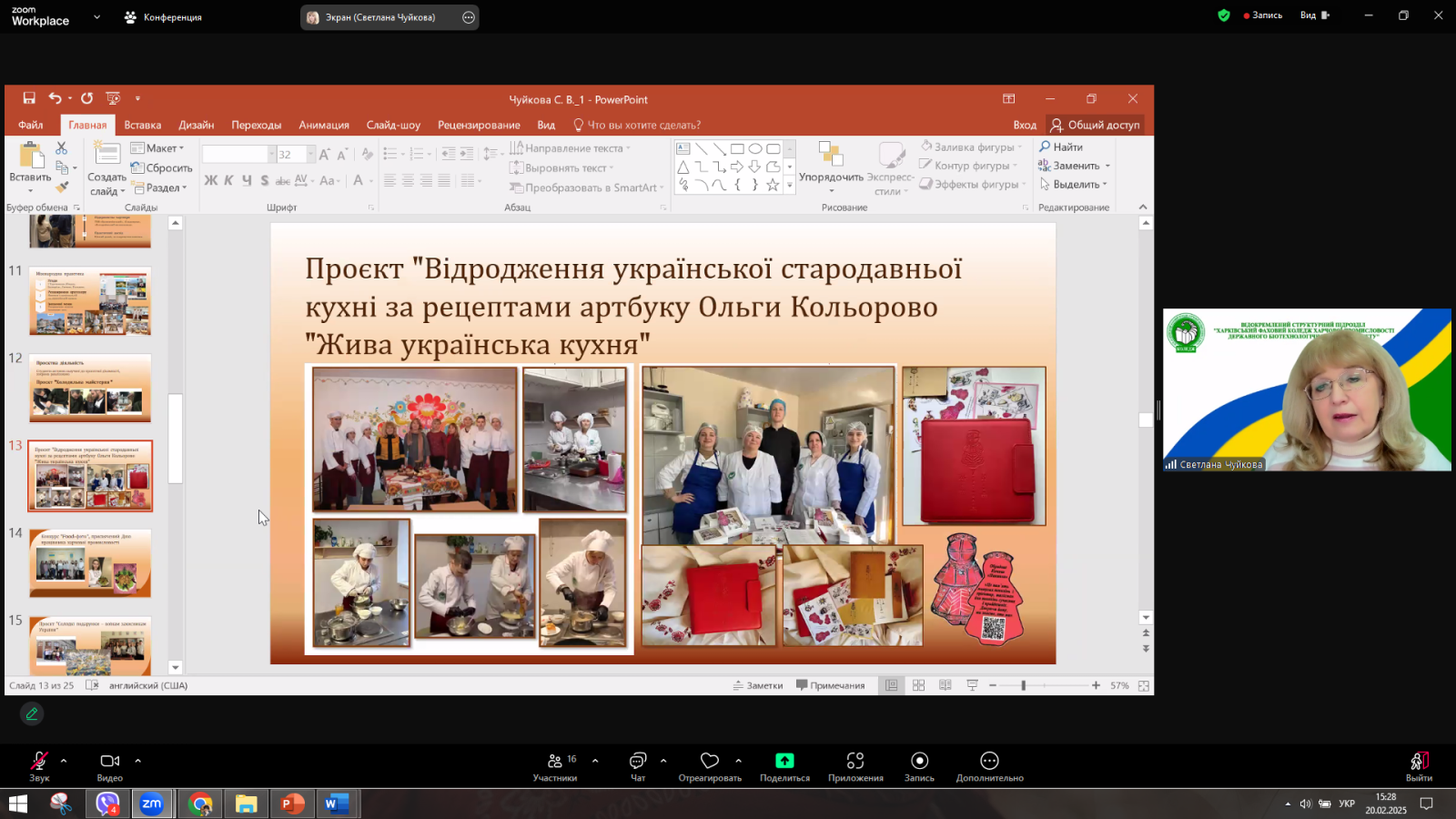Toggle Примечания comments pane

click(x=830, y=685)
